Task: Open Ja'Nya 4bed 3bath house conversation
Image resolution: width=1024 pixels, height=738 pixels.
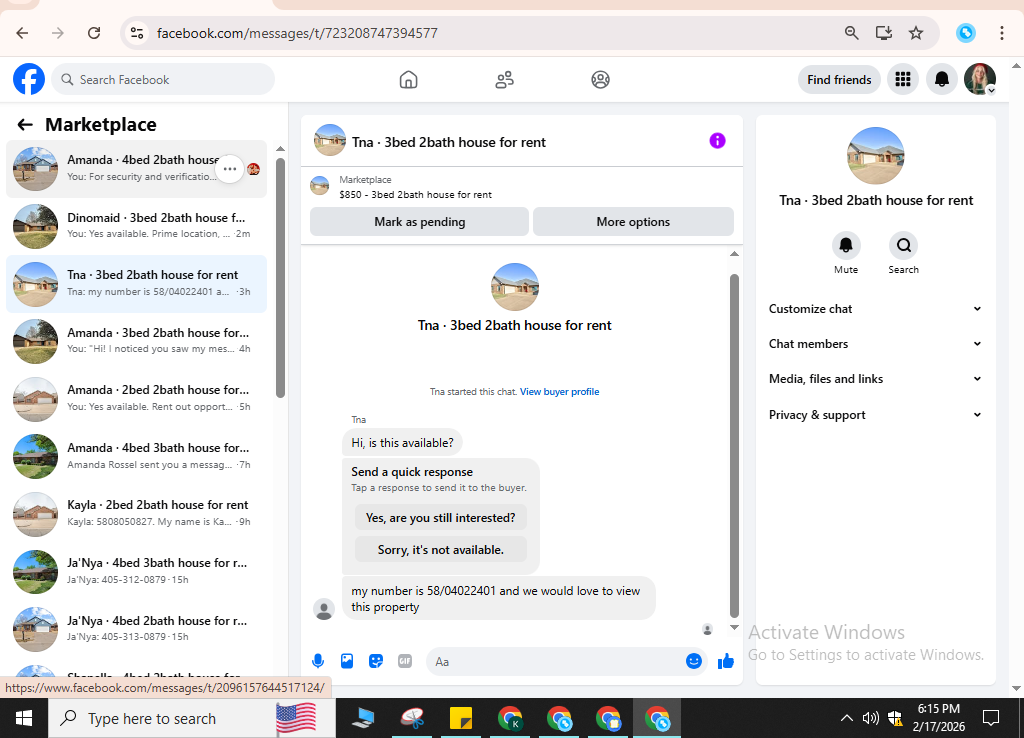Action: [x=136, y=571]
